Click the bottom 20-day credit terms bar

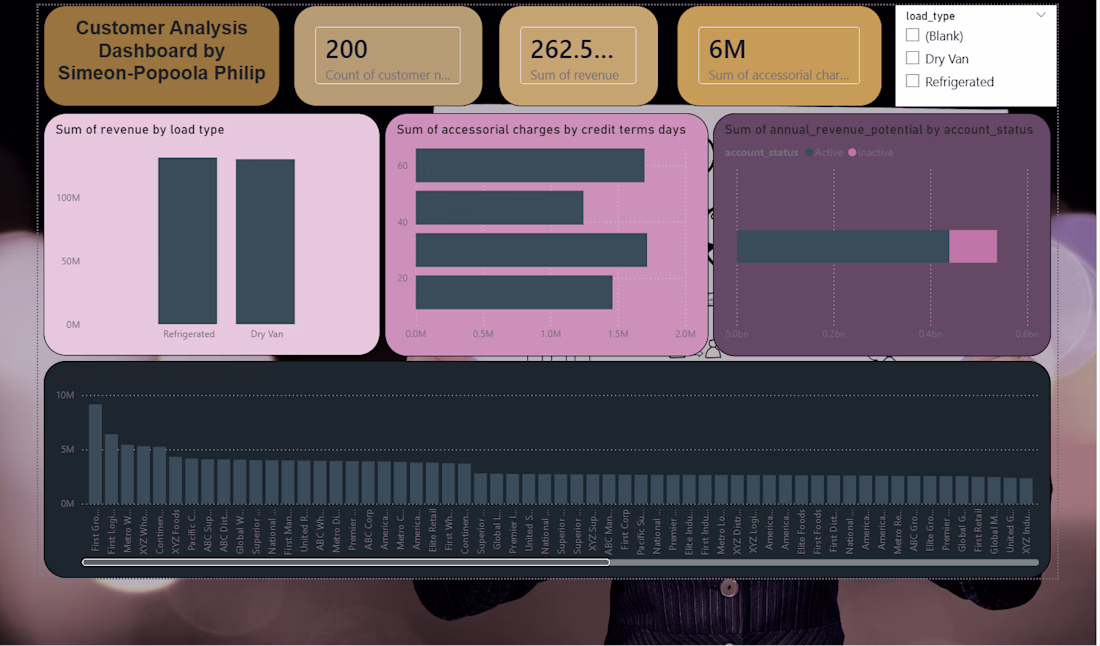[514, 292]
